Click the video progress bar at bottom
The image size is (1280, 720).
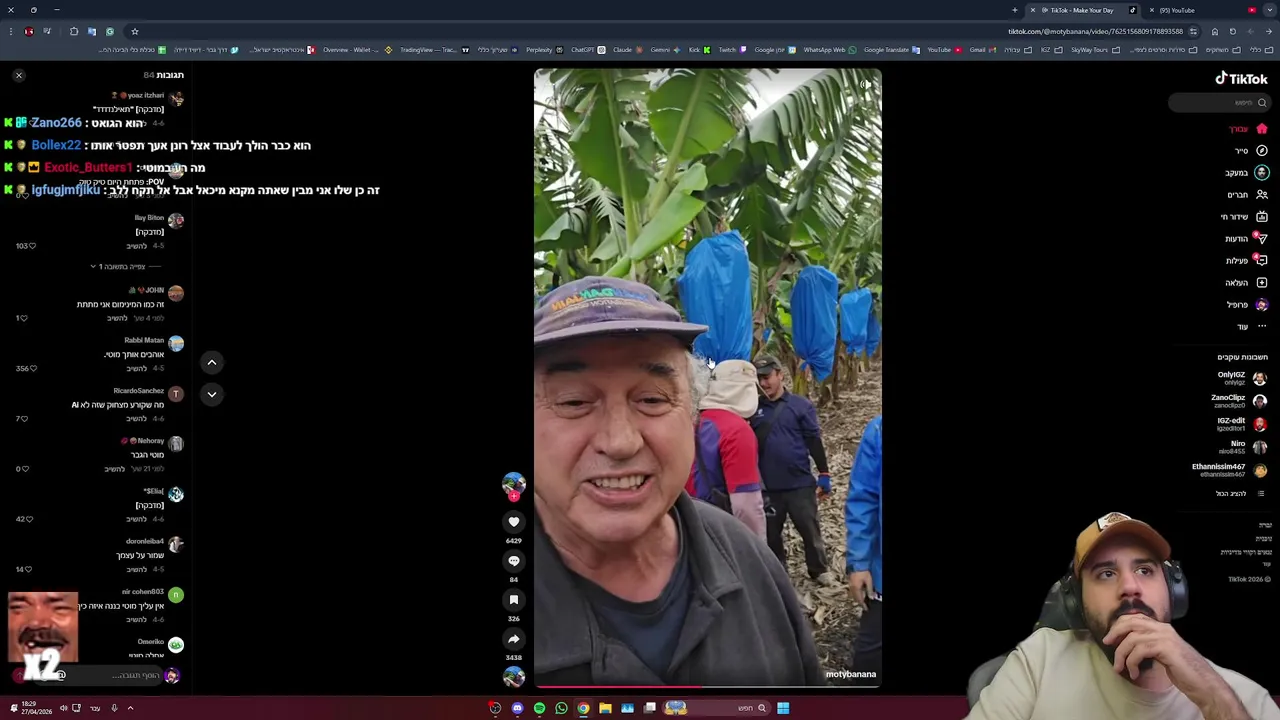(x=708, y=687)
